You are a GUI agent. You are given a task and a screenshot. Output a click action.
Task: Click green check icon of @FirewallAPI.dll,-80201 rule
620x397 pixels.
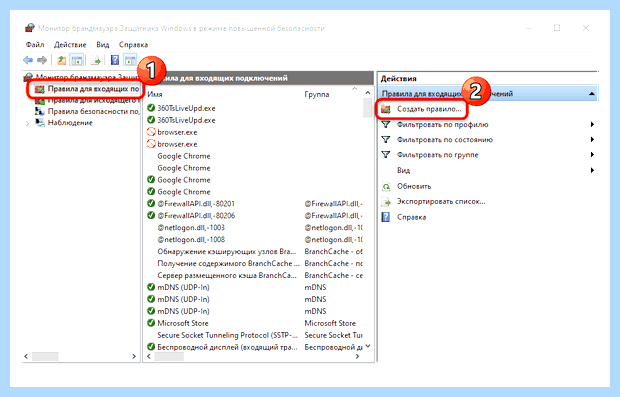(x=151, y=204)
